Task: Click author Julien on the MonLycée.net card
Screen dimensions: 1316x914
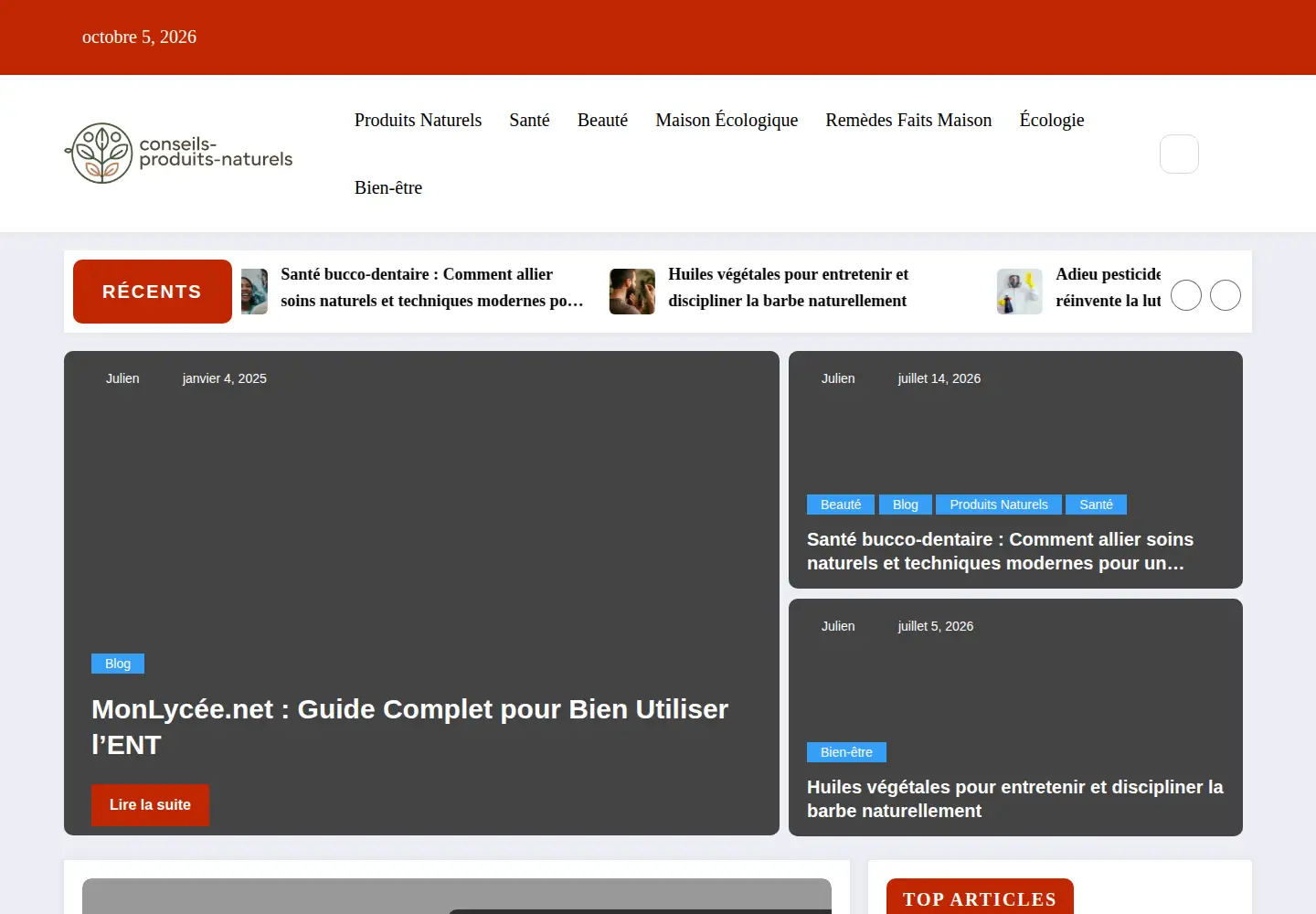Action: click(122, 378)
